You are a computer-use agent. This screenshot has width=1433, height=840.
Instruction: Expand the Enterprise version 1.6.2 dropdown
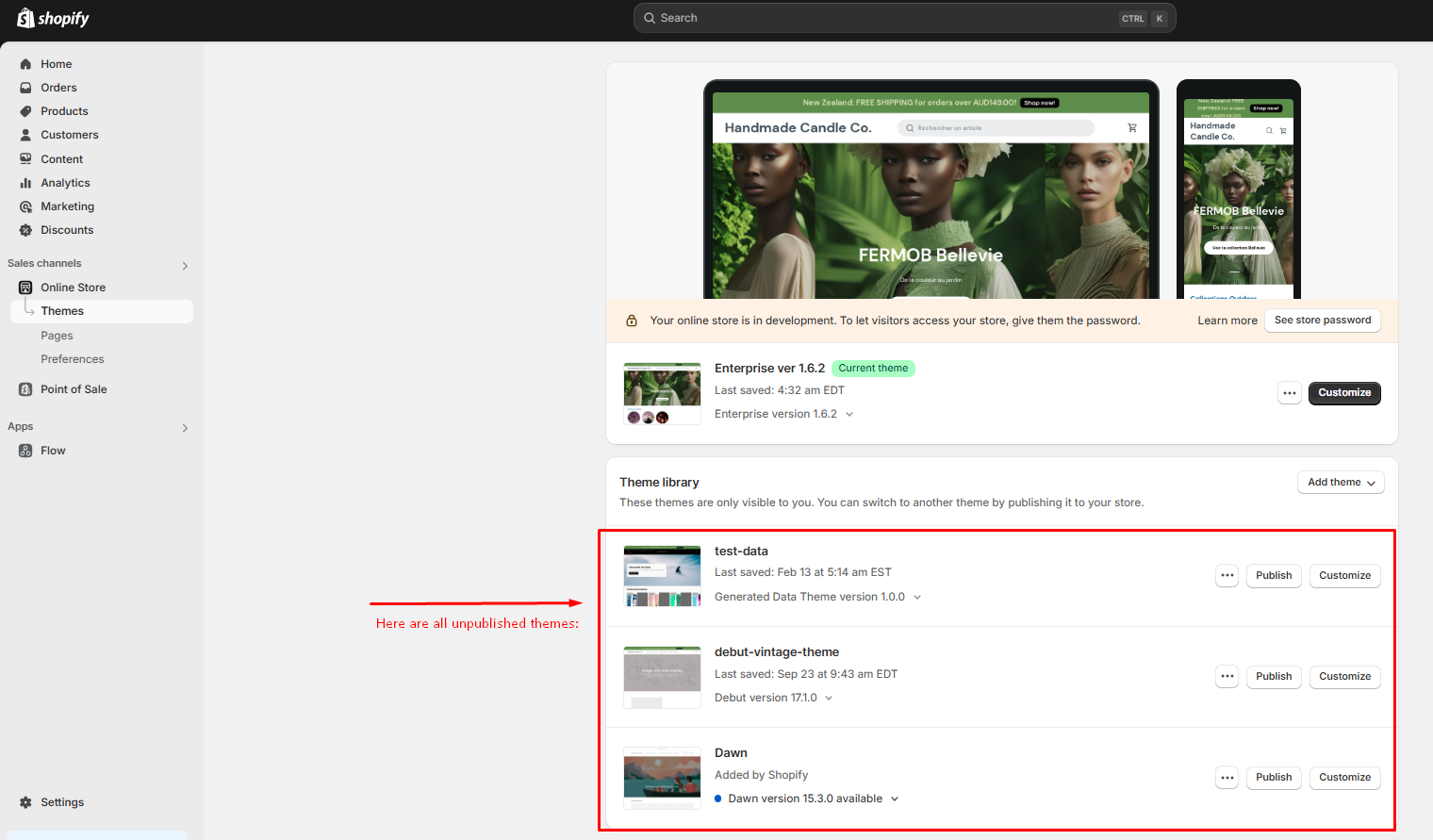[848, 414]
